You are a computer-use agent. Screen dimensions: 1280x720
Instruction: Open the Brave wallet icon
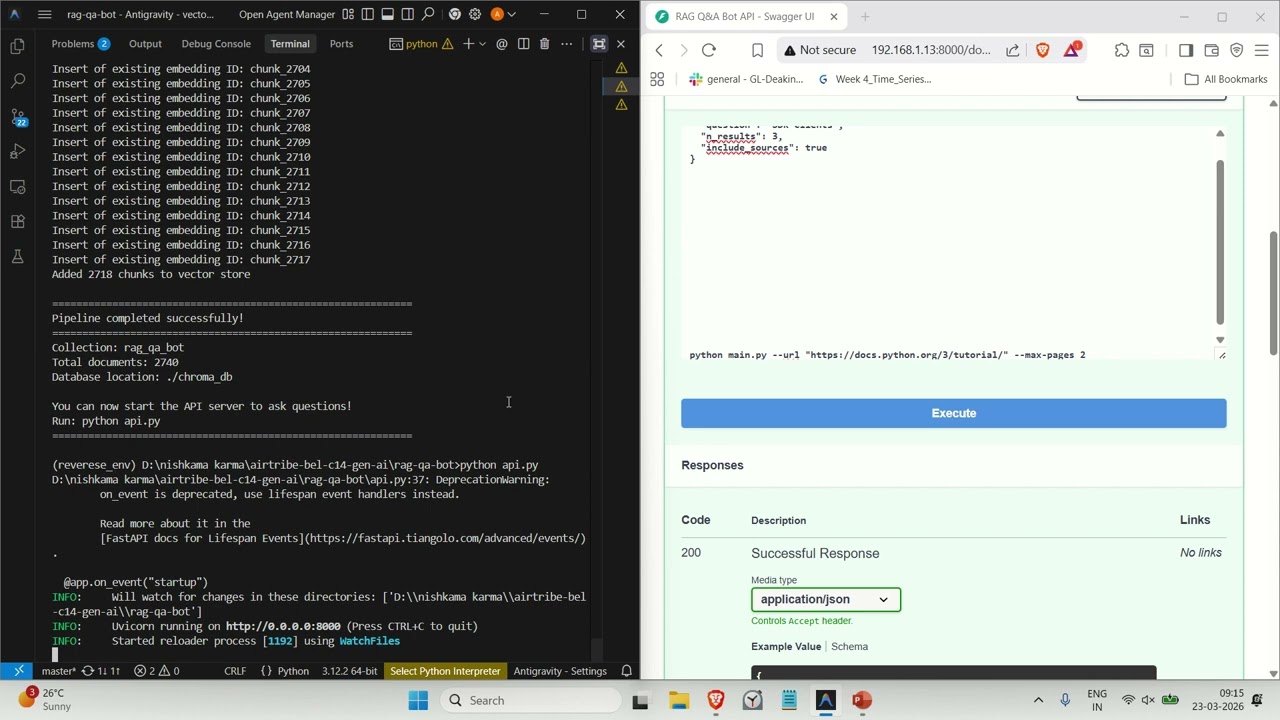pyautogui.click(x=1211, y=50)
